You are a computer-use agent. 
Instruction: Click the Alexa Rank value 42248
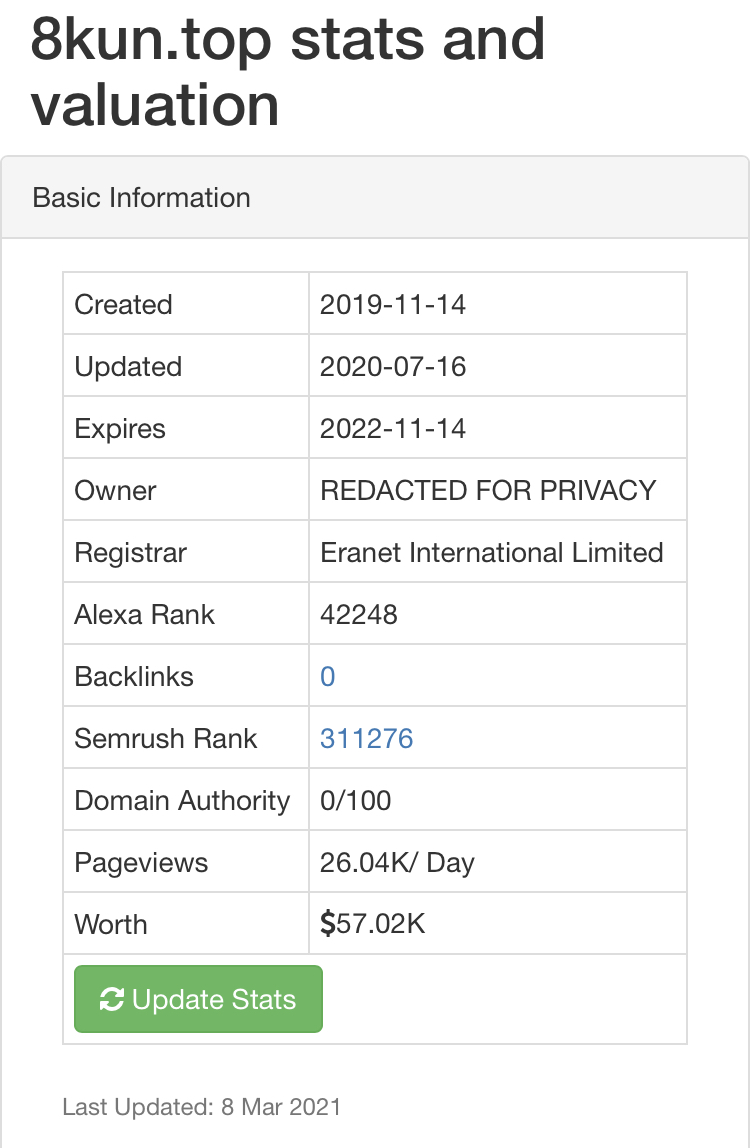pos(359,615)
